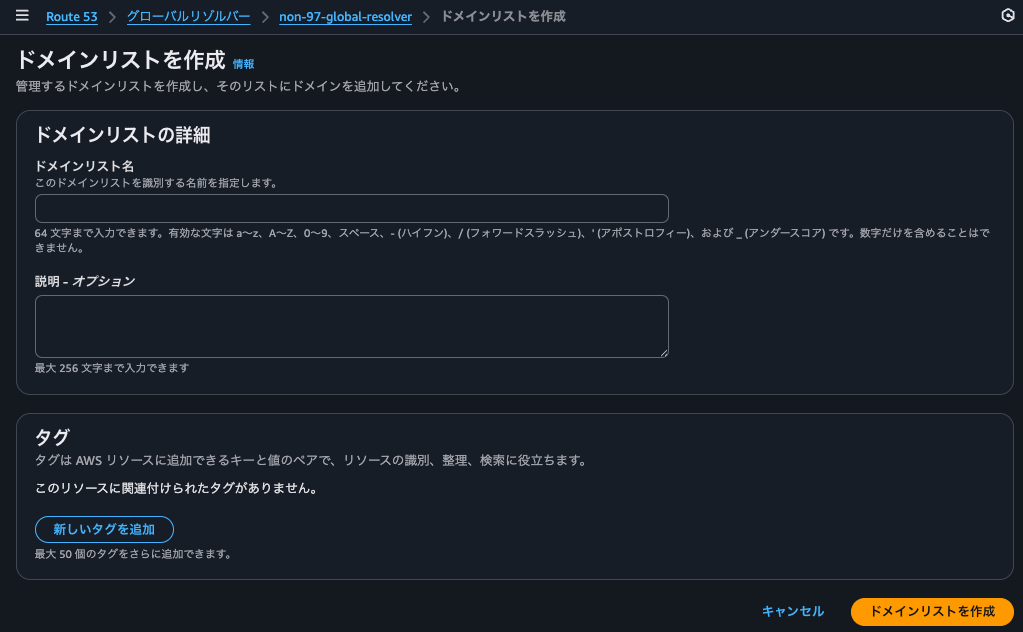Click the 新しいタグを追加 button
This screenshot has height=632, width=1023.
pyautogui.click(x=104, y=529)
